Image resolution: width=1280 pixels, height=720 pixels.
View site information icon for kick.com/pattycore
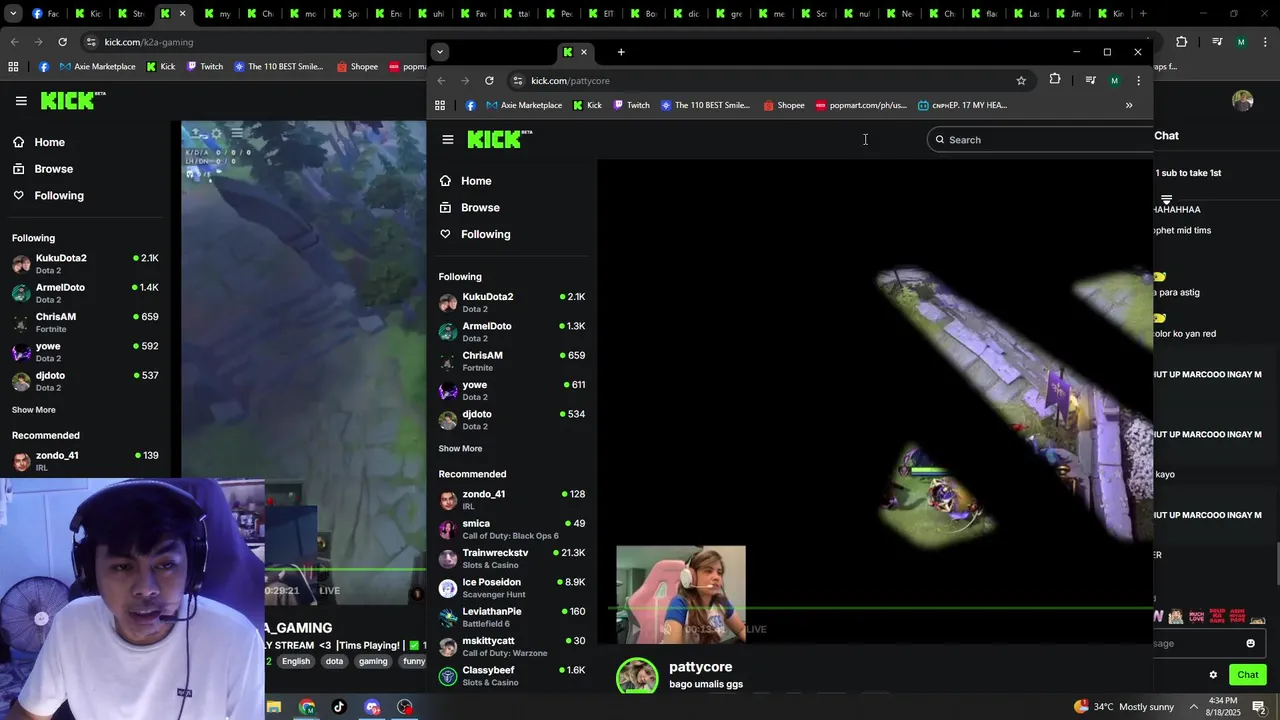tap(517, 81)
